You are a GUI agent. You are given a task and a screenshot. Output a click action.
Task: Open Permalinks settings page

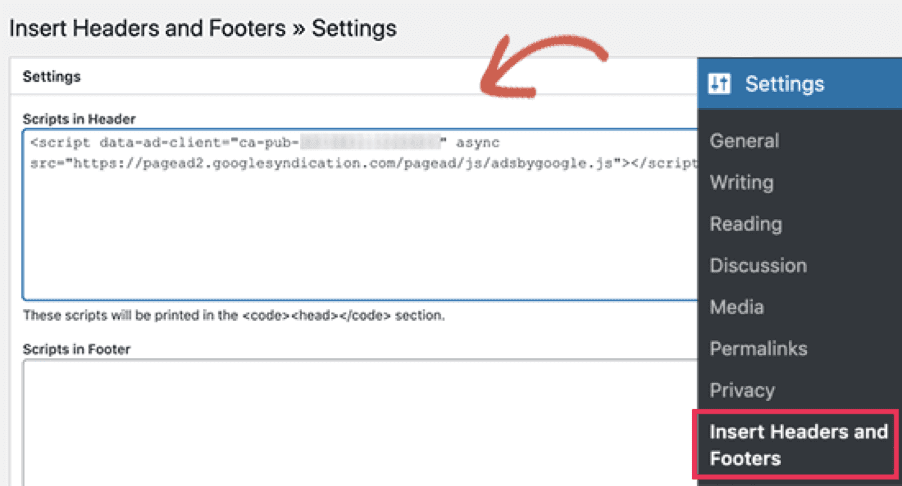click(x=758, y=349)
